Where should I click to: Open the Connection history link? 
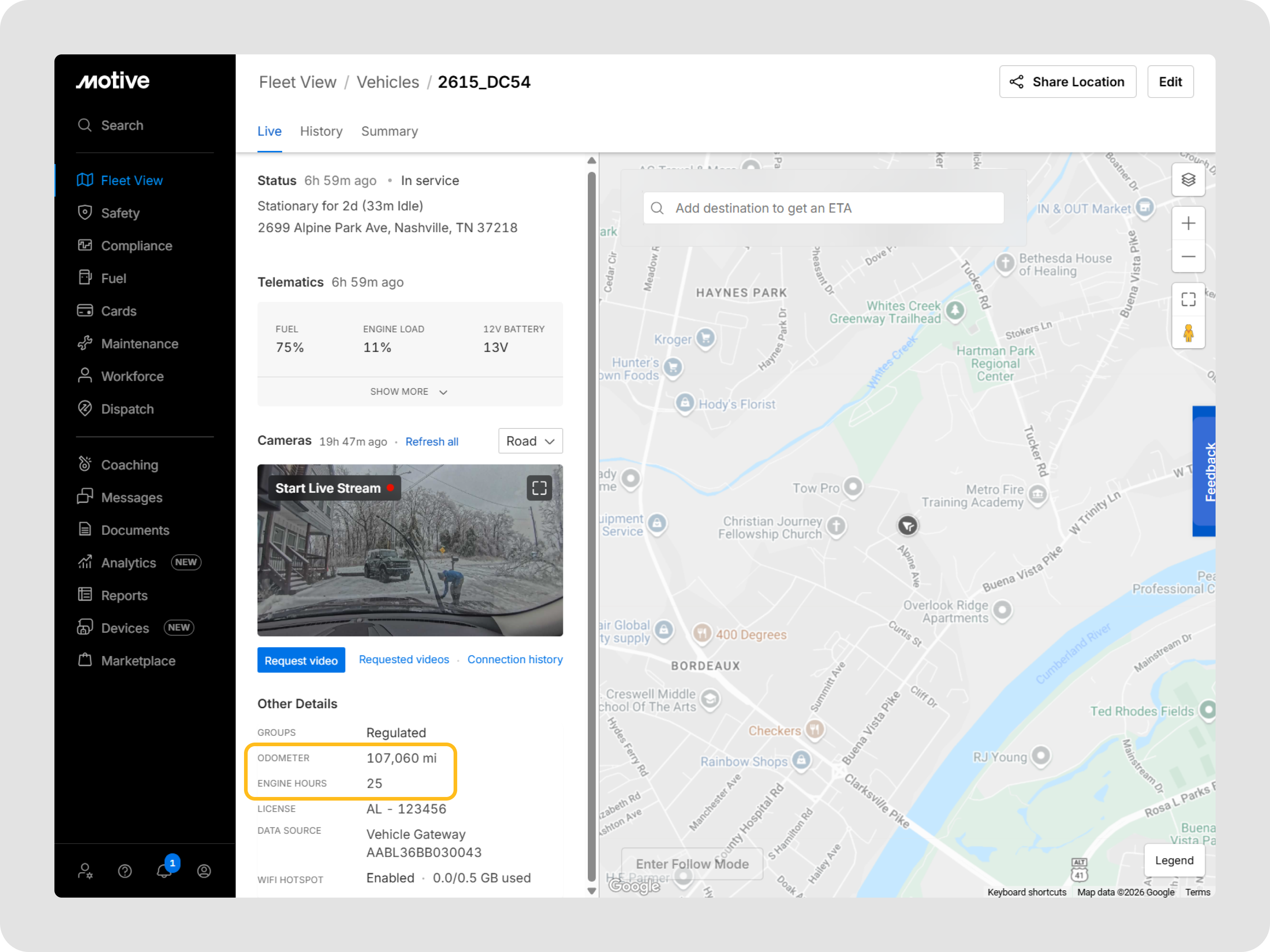click(x=514, y=659)
